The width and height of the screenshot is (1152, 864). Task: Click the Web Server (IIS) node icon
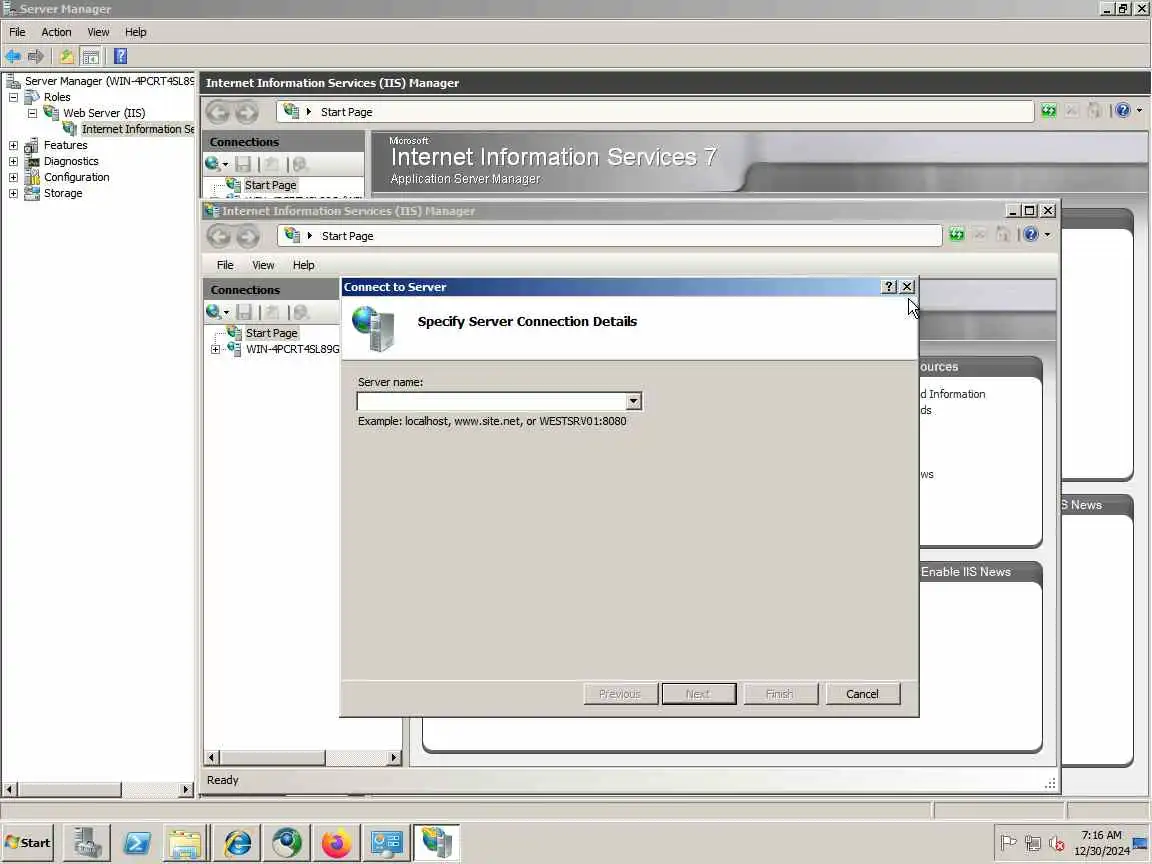(51, 112)
